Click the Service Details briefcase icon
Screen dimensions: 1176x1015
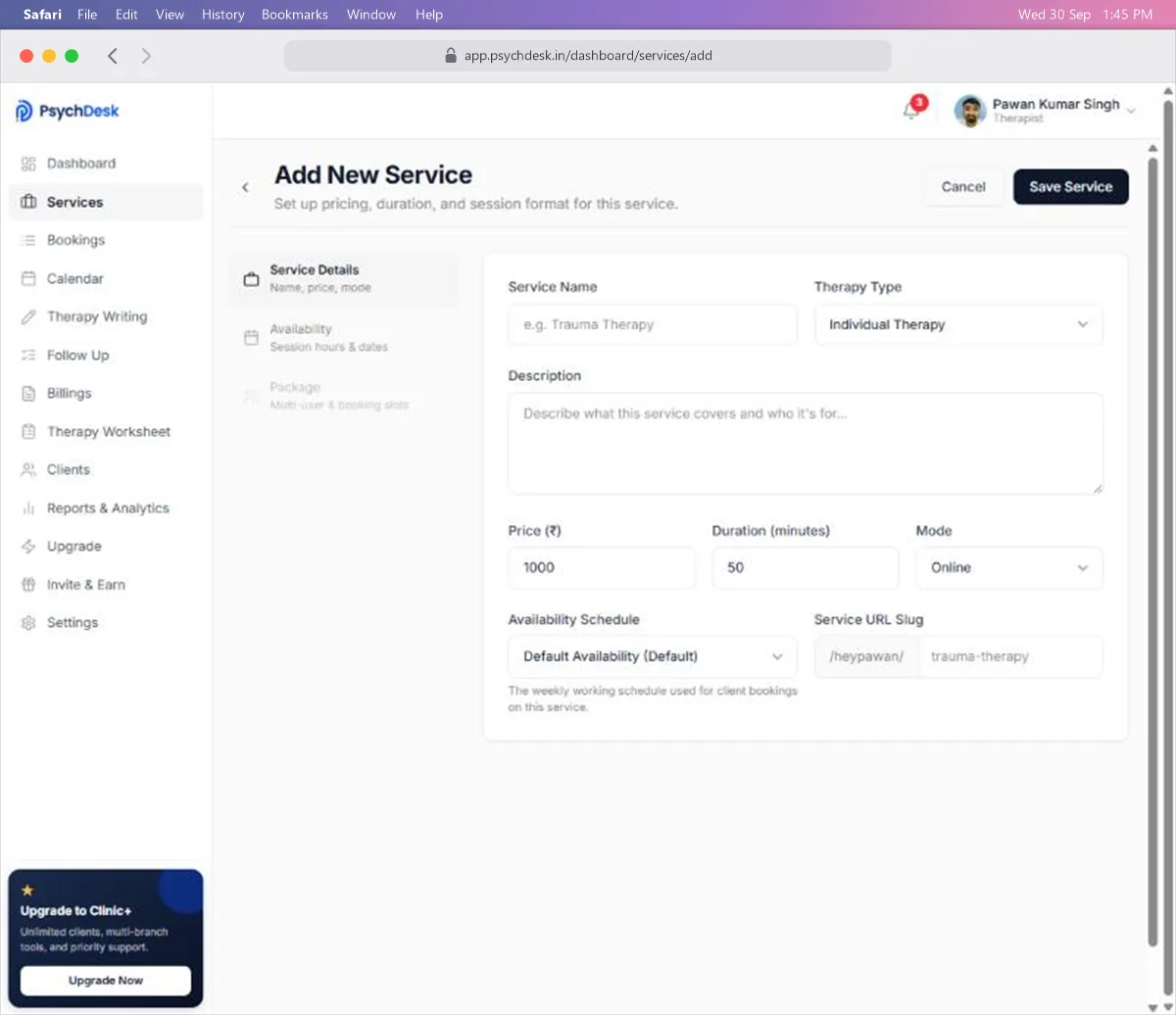point(251,279)
